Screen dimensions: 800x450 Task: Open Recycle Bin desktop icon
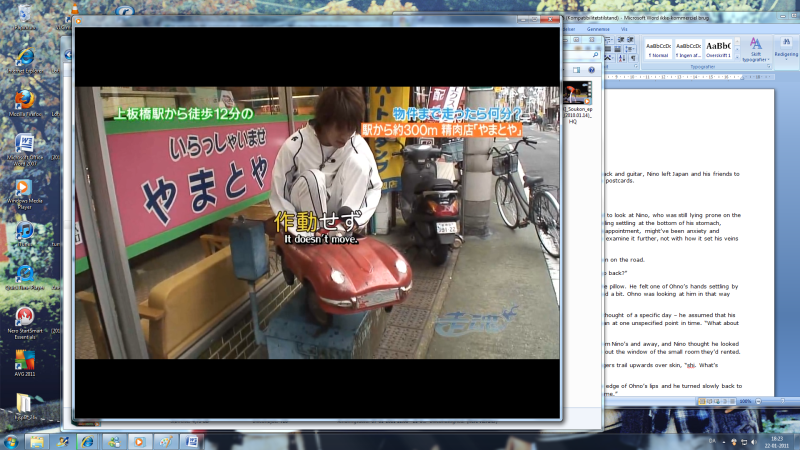coord(24,16)
